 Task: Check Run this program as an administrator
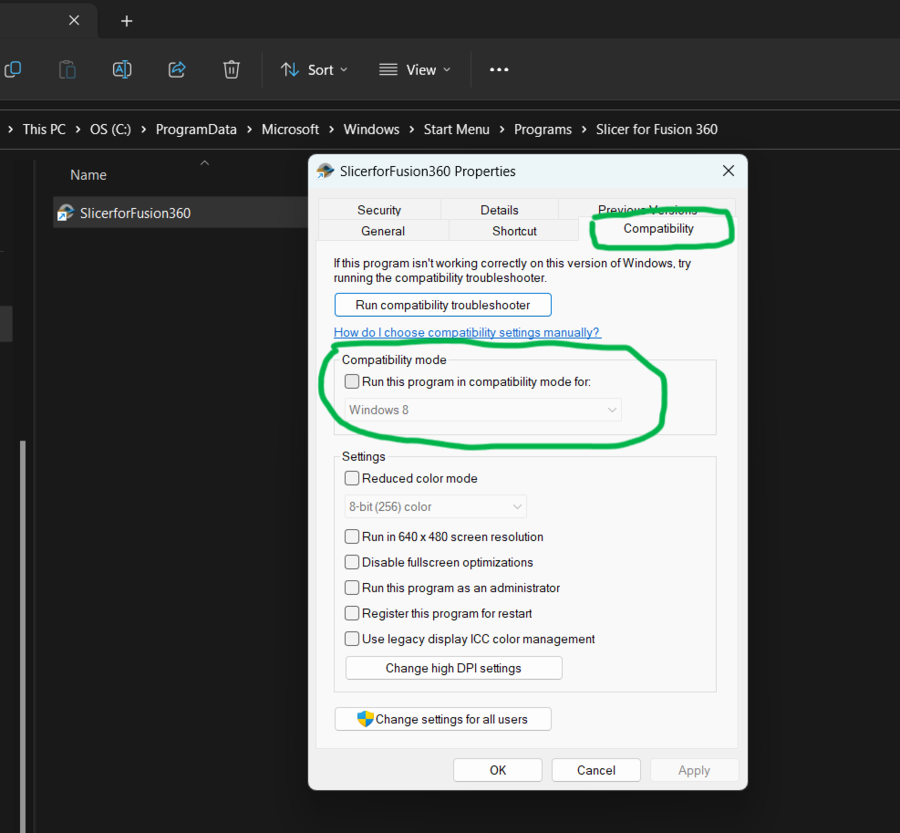pos(352,587)
